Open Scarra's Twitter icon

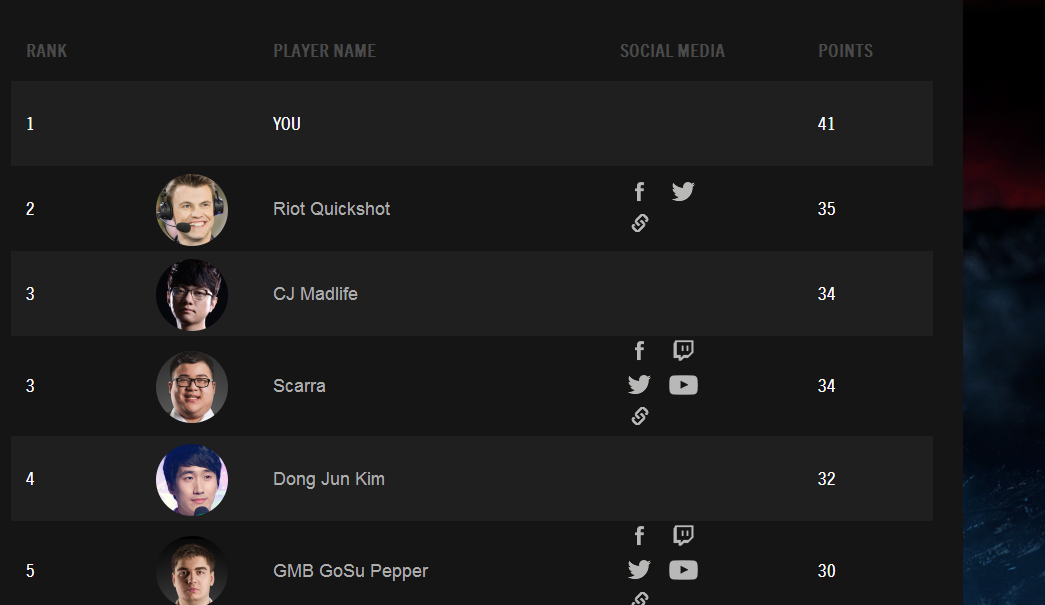[x=639, y=384]
